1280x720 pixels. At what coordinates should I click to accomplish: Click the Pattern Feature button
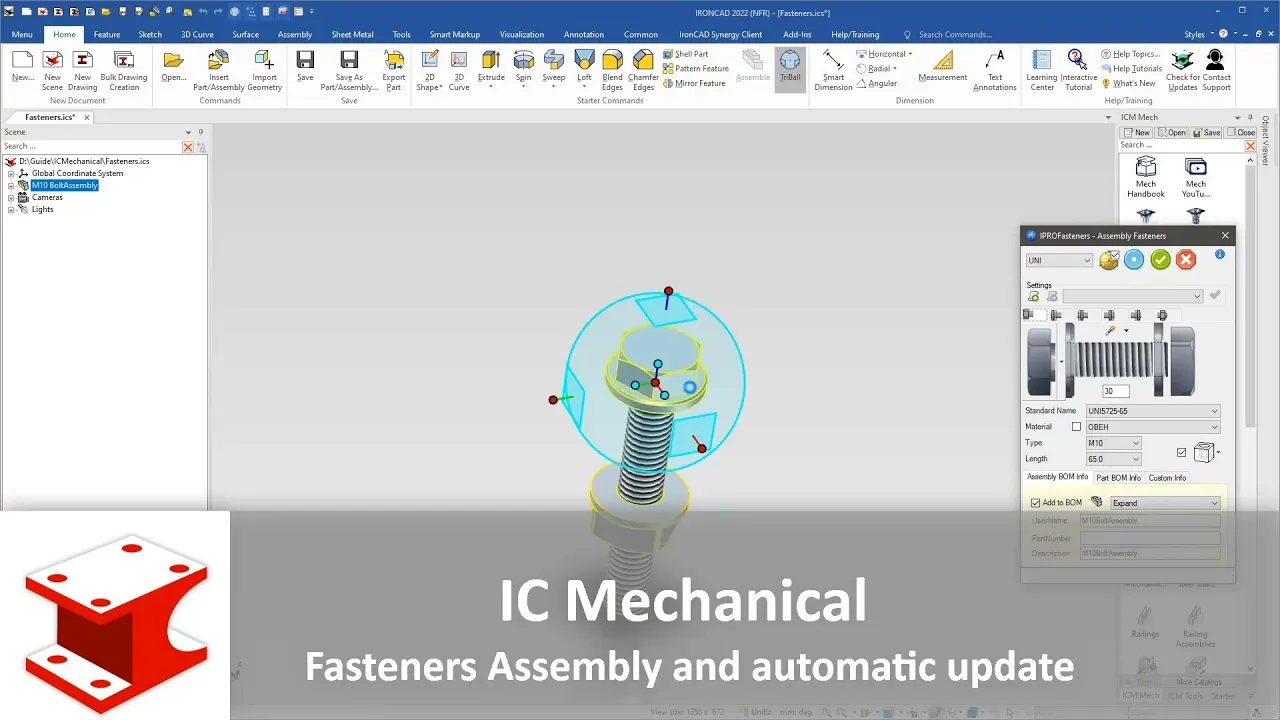(x=696, y=69)
